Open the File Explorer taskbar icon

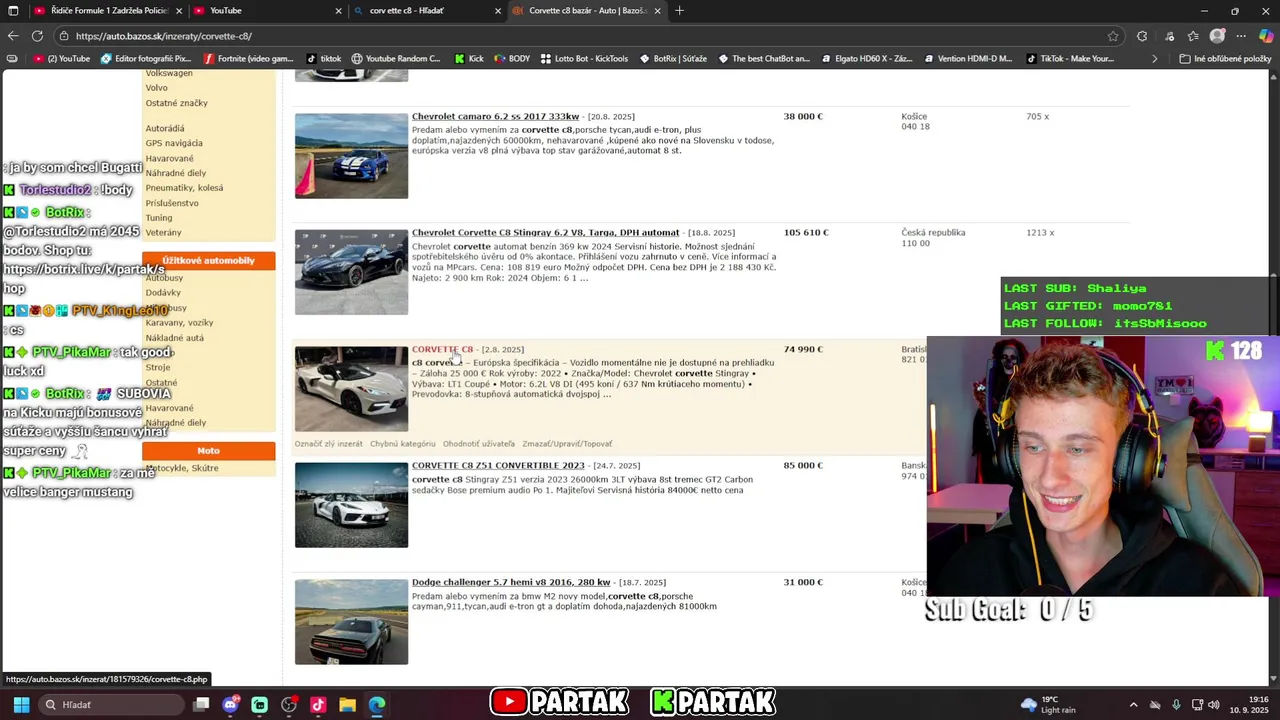(x=347, y=705)
